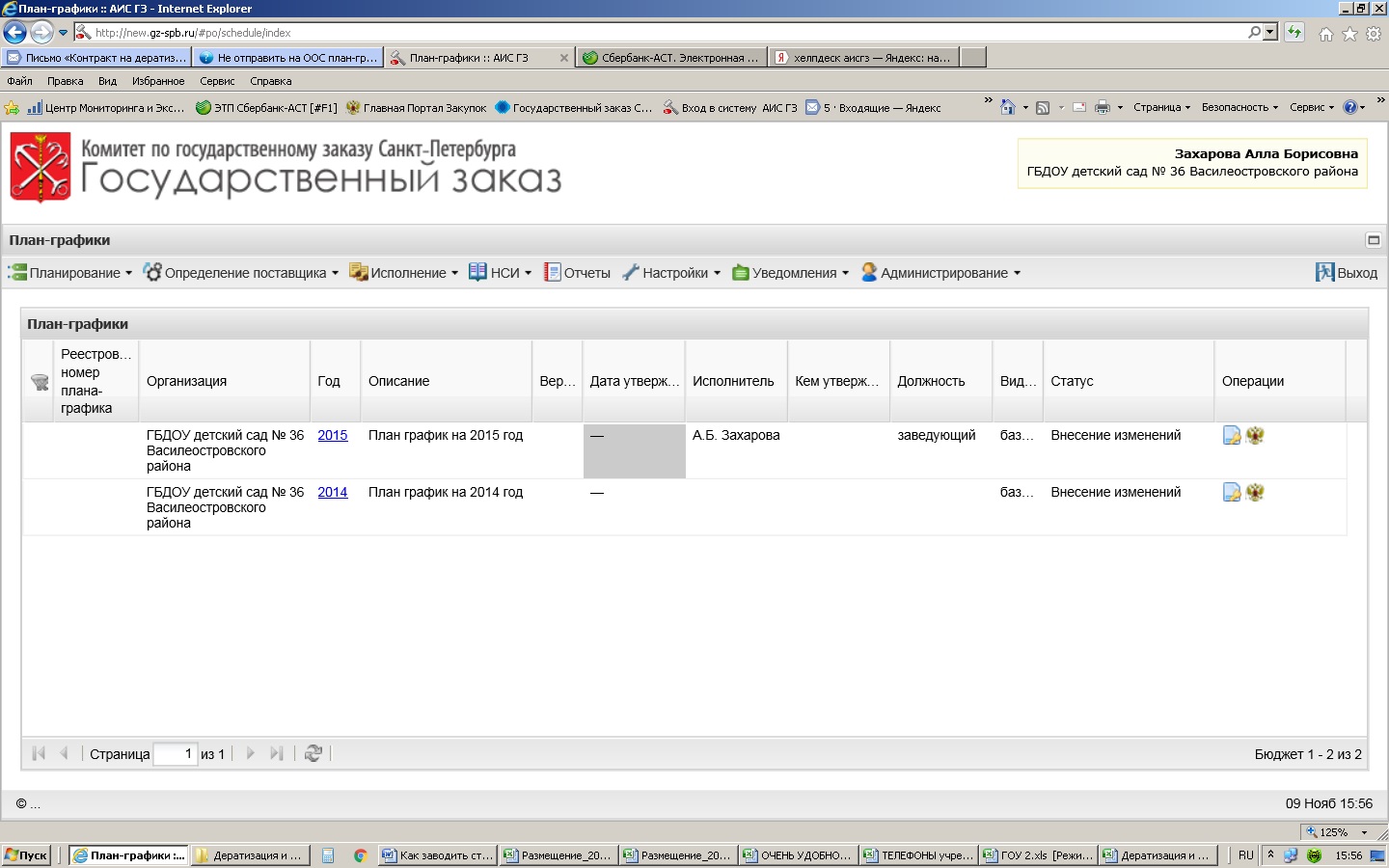This screenshot has height=868, width=1389.
Task: Open the 2015 year link
Action: coord(333,436)
